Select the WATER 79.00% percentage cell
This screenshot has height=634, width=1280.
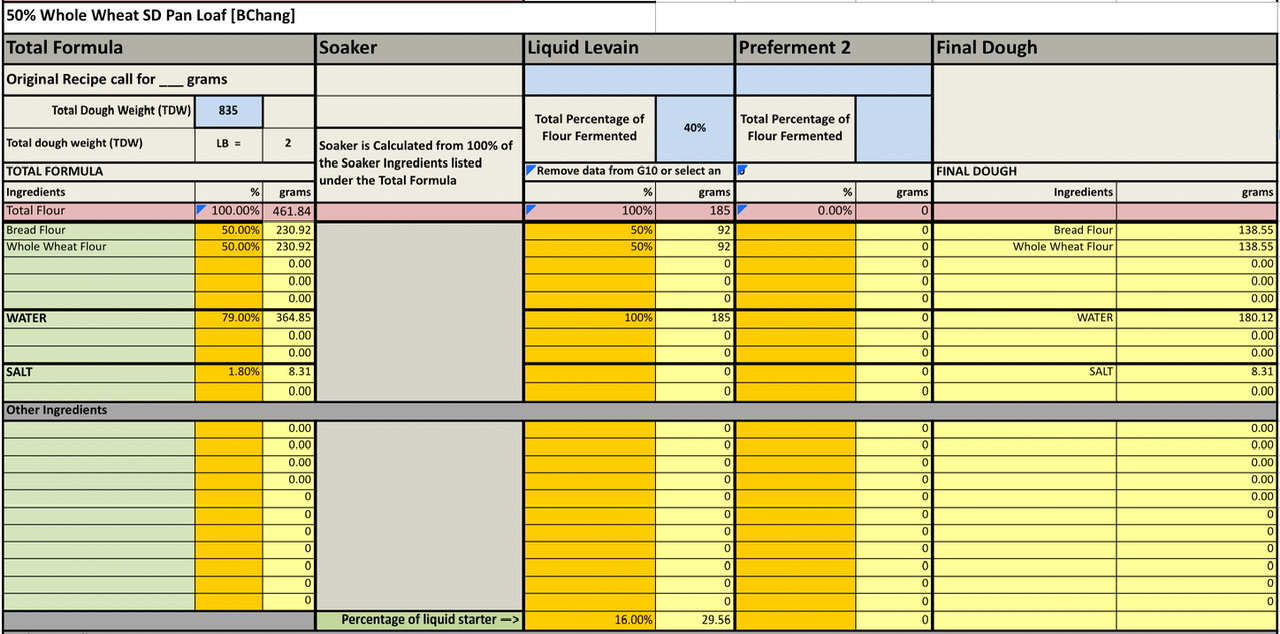coord(229,318)
